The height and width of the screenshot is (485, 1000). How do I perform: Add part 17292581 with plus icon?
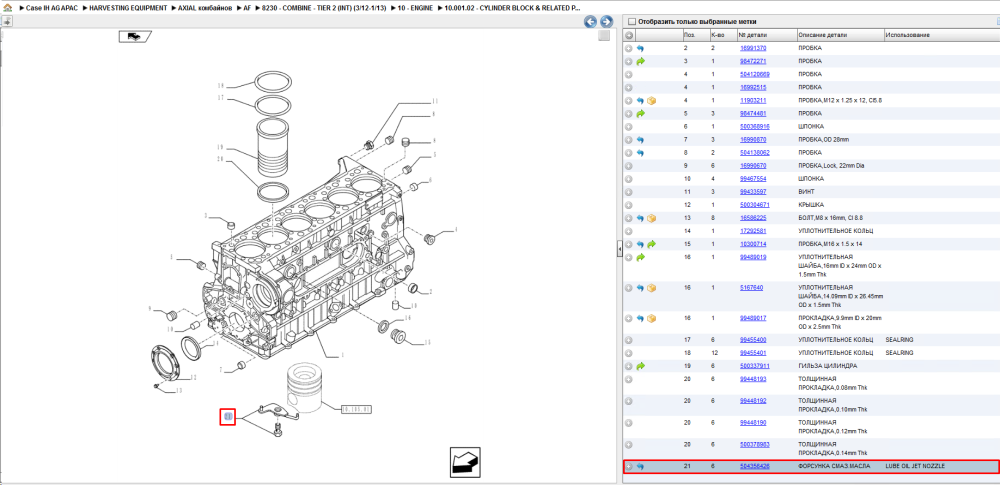pos(629,231)
